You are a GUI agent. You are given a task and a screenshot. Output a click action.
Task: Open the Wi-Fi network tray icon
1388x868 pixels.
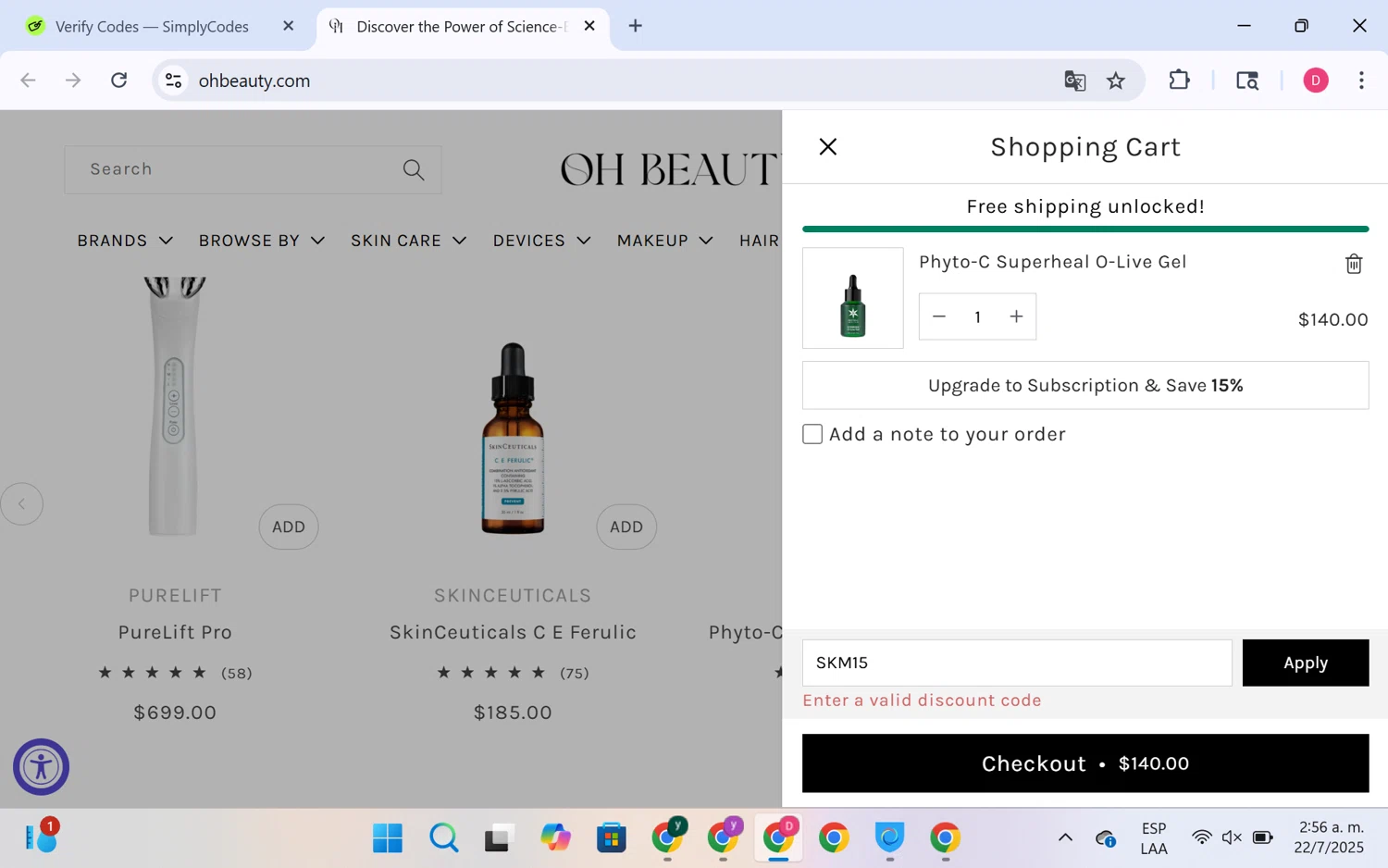pyautogui.click(x=1201, y=838)
